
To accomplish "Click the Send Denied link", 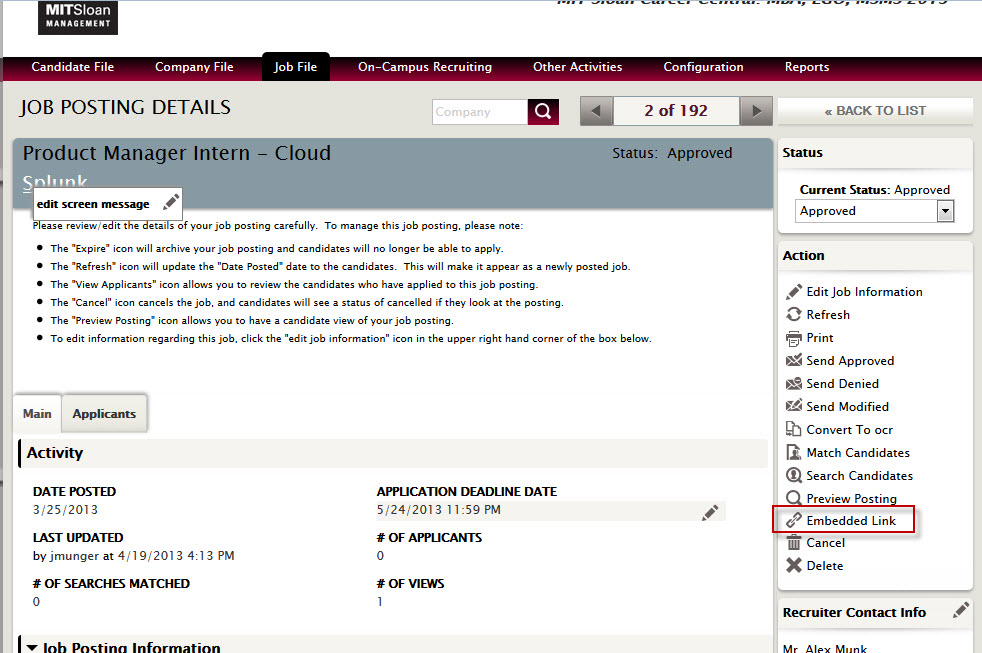I will click(842, 384).
